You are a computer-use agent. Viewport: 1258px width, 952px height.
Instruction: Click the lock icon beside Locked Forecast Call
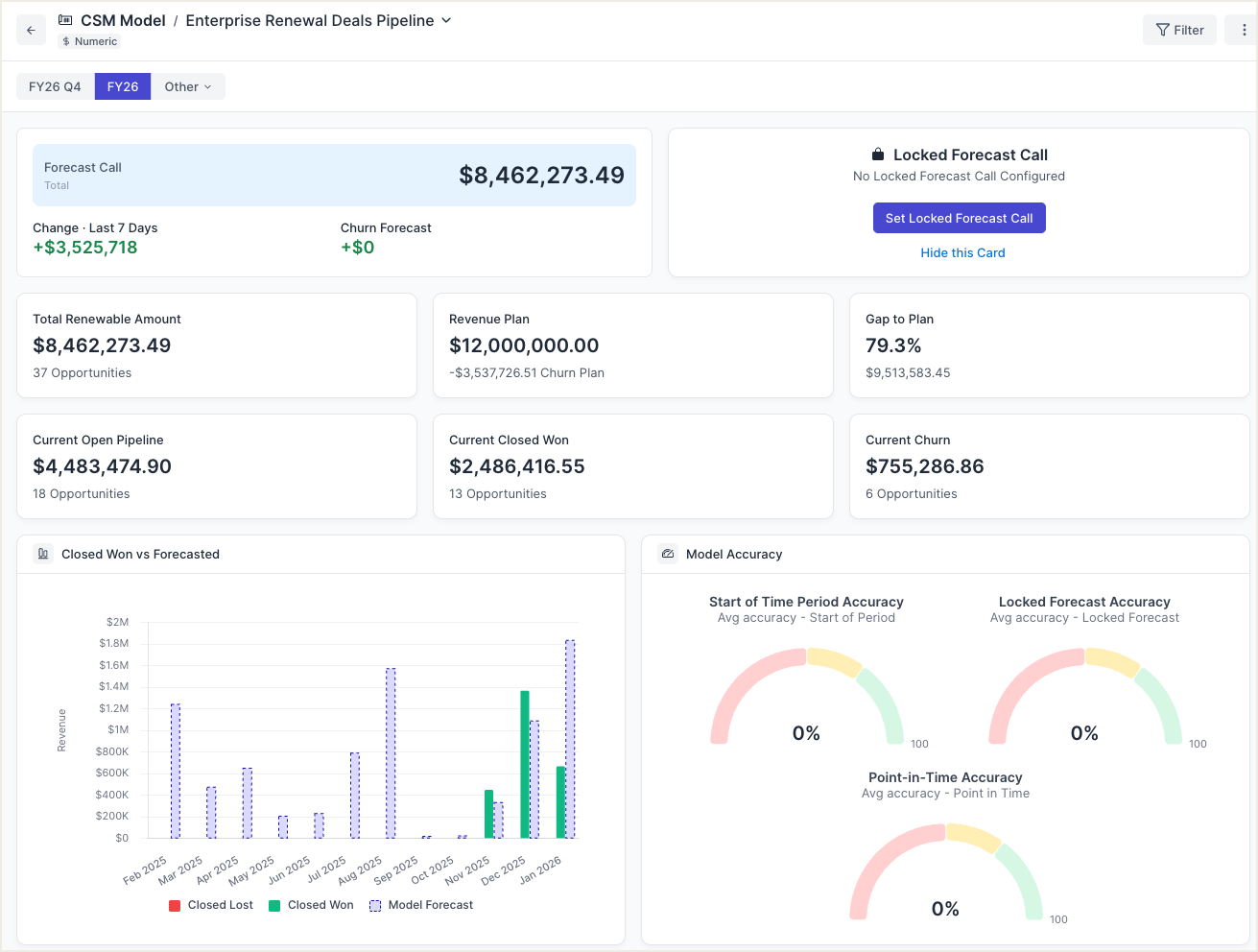pyautogui.click(x=877, y=155)
